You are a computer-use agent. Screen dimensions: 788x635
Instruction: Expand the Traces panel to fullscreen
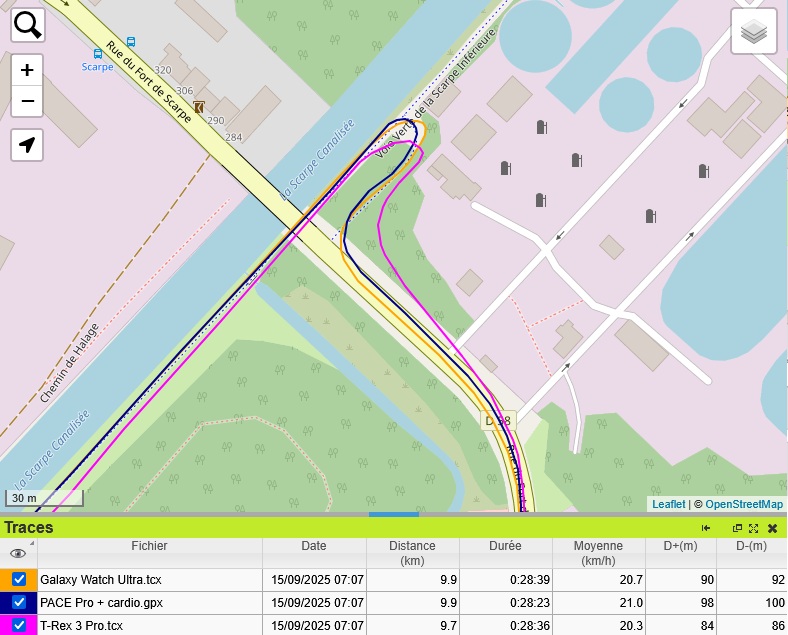tap(754, 528)
